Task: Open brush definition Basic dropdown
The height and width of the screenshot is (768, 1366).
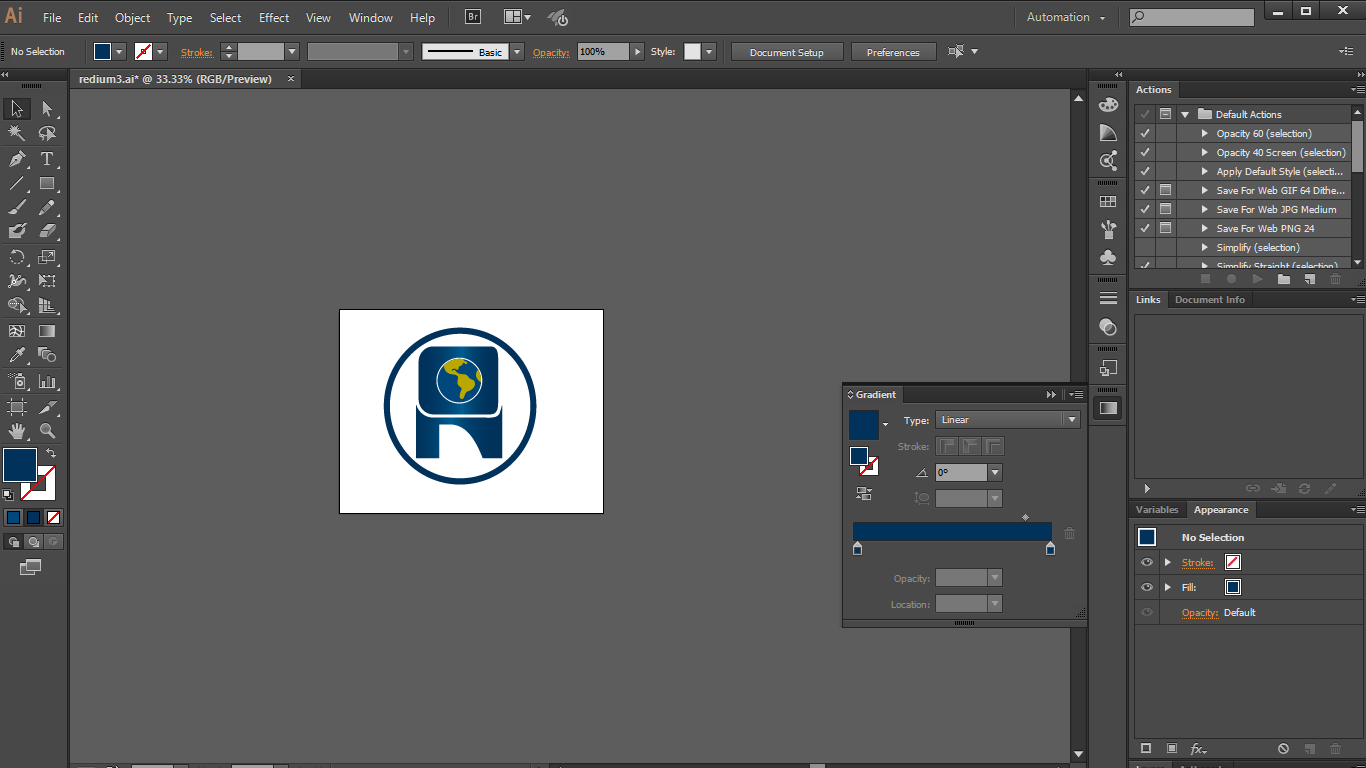Action: pos(517,52)
